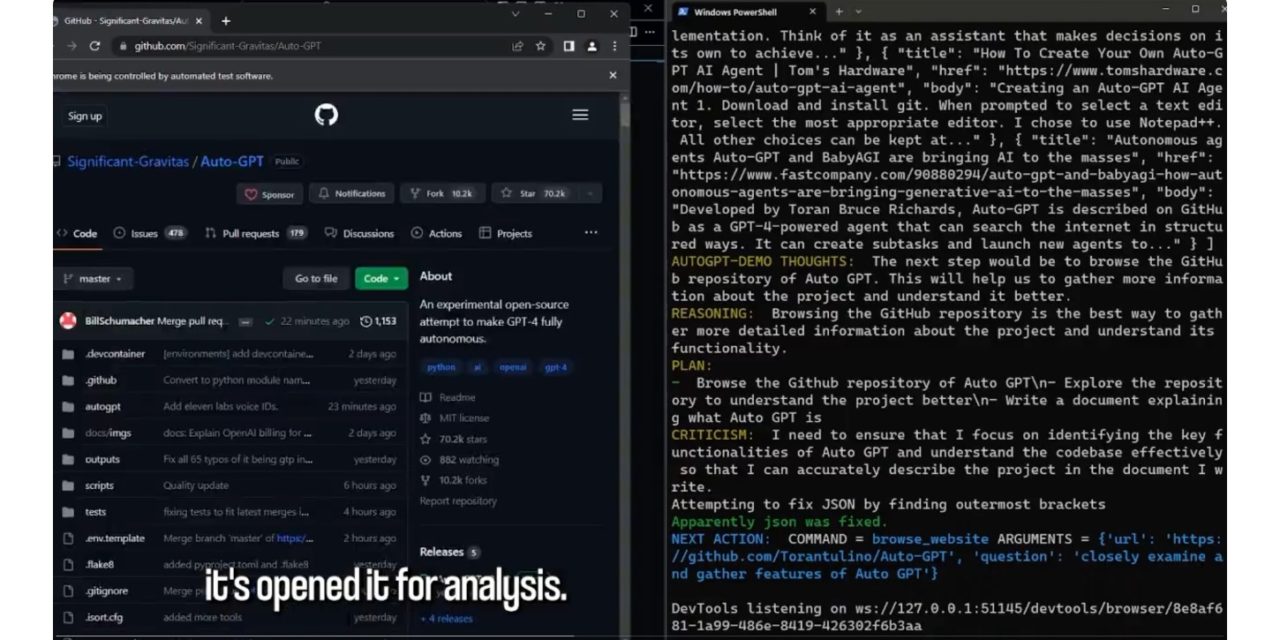1280x640 pixels.
Task: Toggle Notifications for the repository
Action: (351, 193)
